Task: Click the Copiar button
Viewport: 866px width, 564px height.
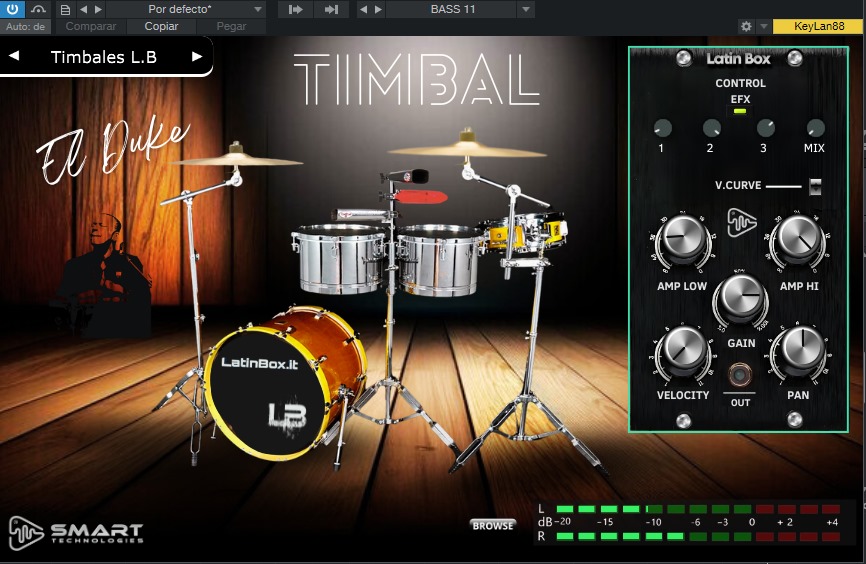Action: (x=161, y=27)
